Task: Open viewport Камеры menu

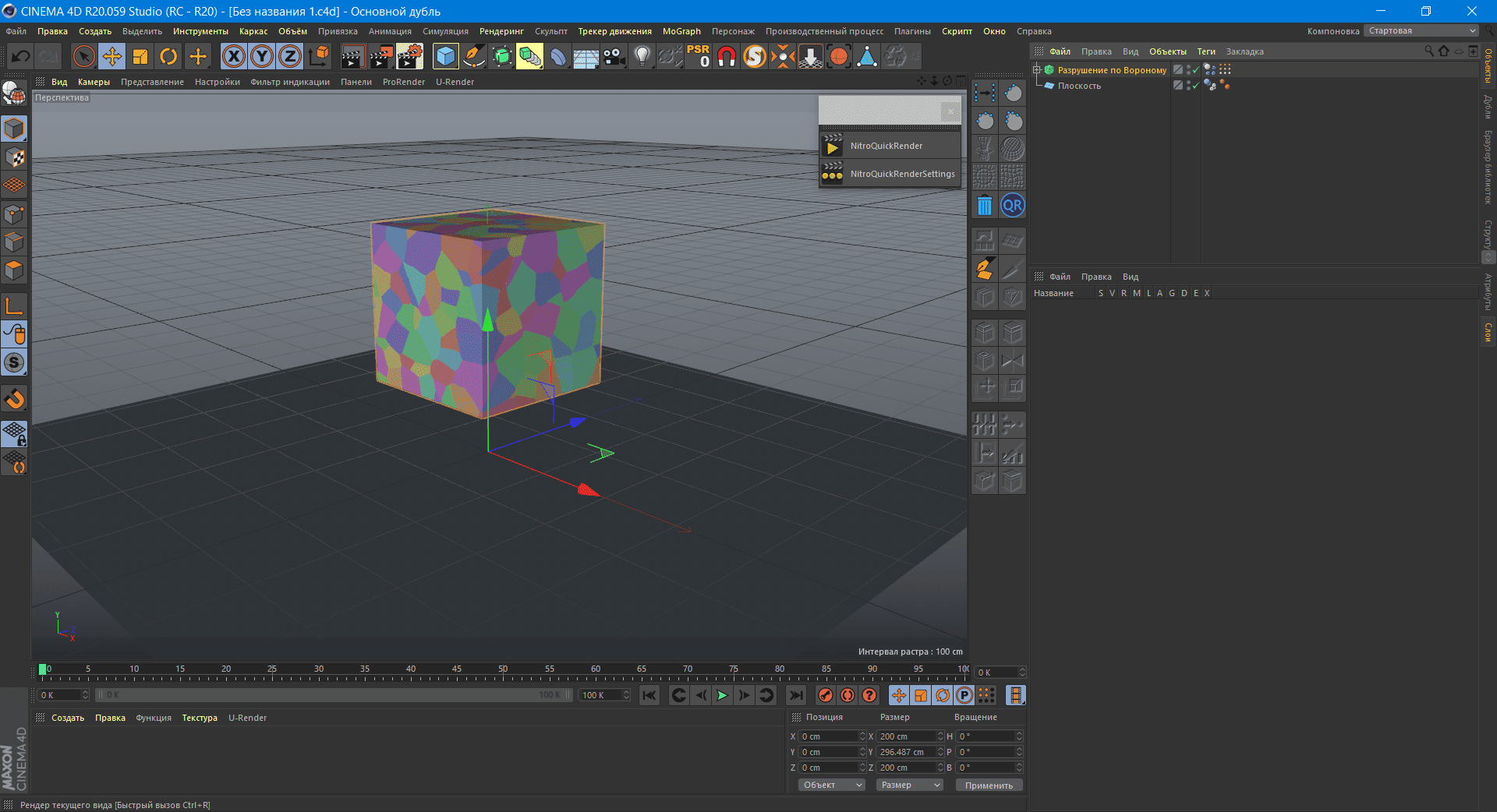Action: point(94,82)
